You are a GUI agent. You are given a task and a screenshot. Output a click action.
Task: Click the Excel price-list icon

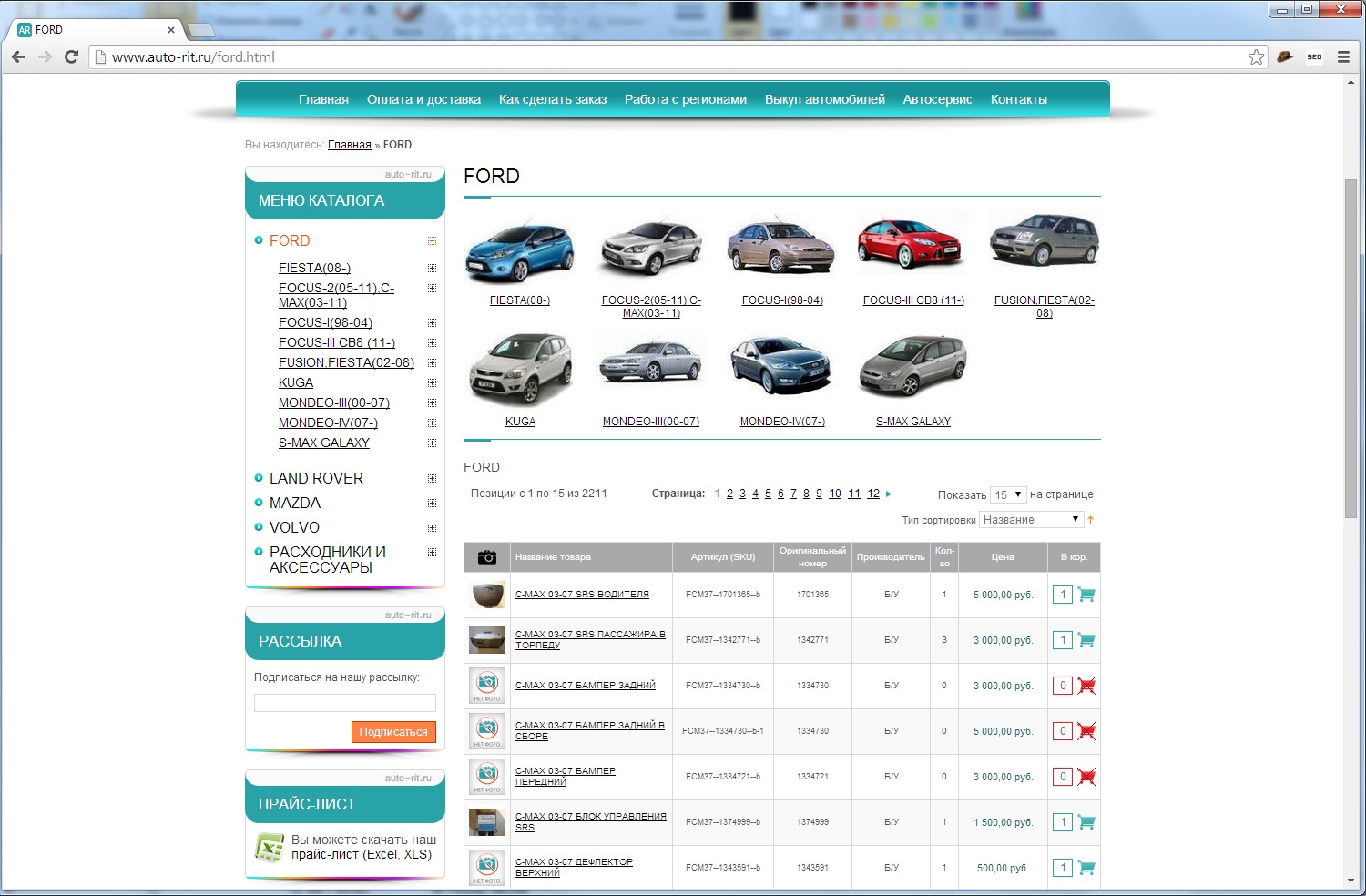270,848
